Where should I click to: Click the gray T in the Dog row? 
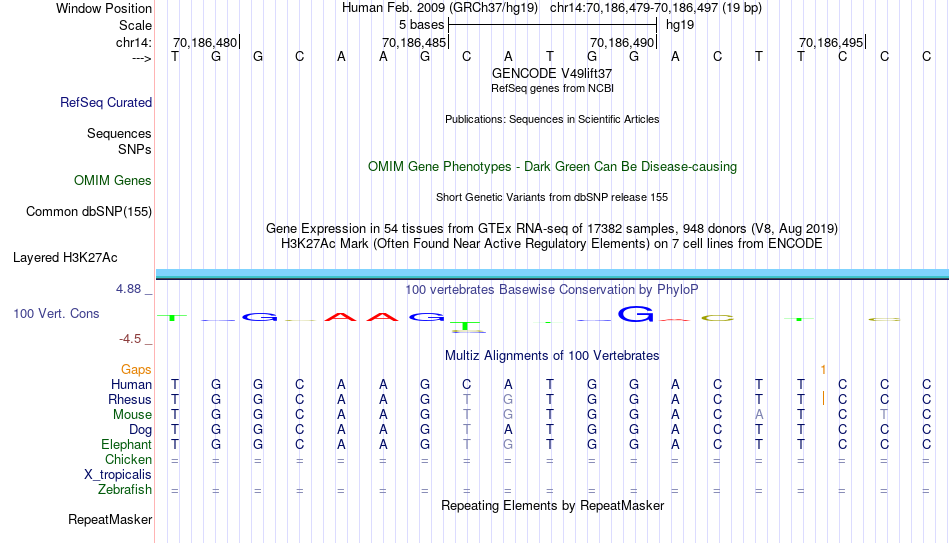[467, 430]
